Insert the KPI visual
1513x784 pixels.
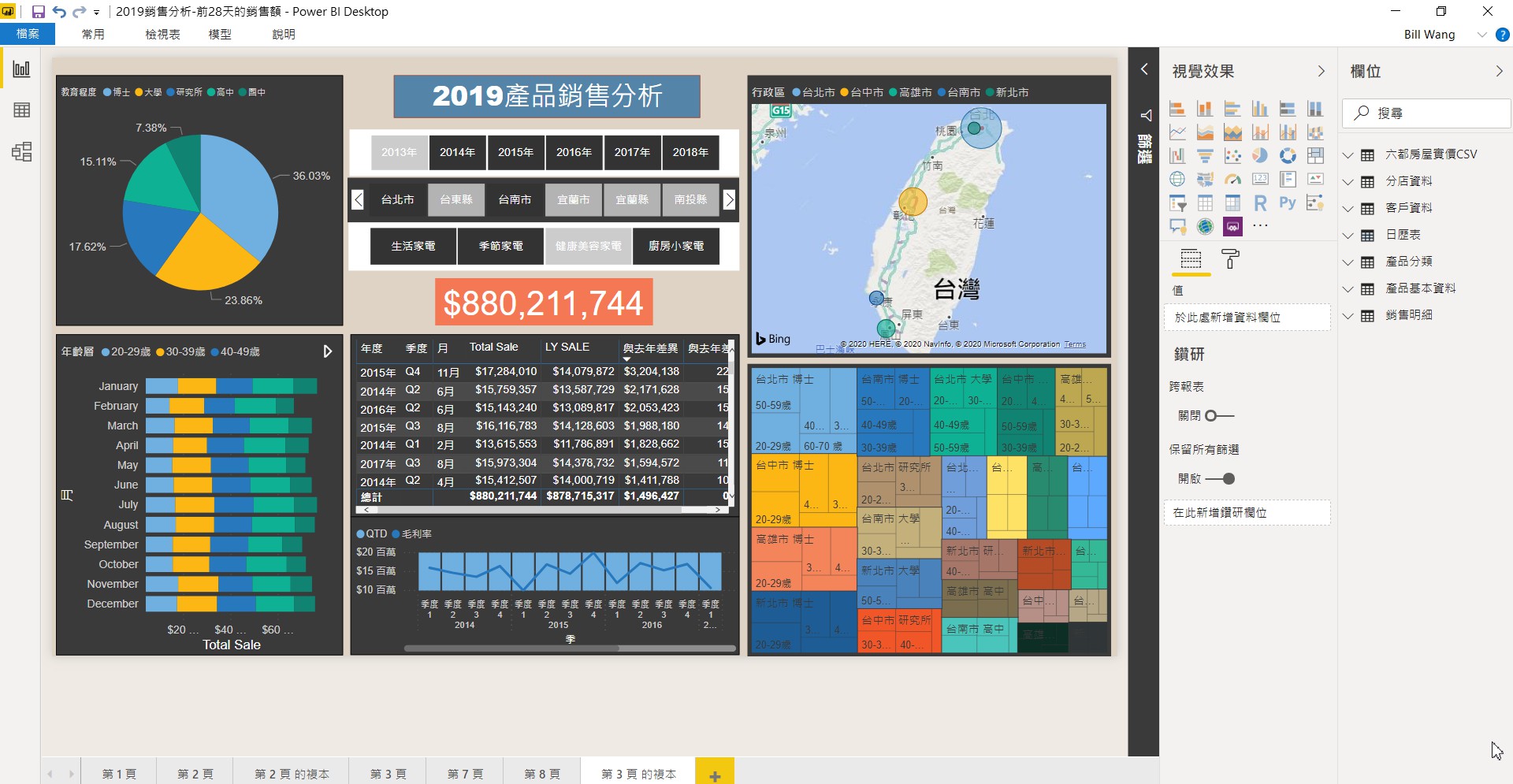tap(1315, 180)
